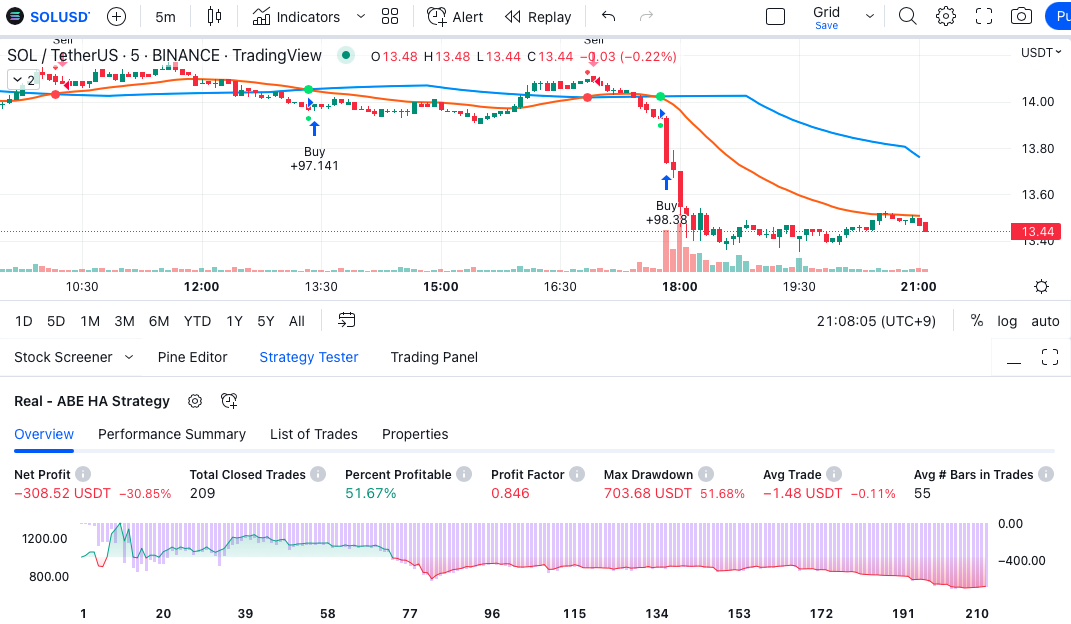Click the Save link under Grid
The height and width of the screenshot is (624, 1071).
click(x=826, y=25)
